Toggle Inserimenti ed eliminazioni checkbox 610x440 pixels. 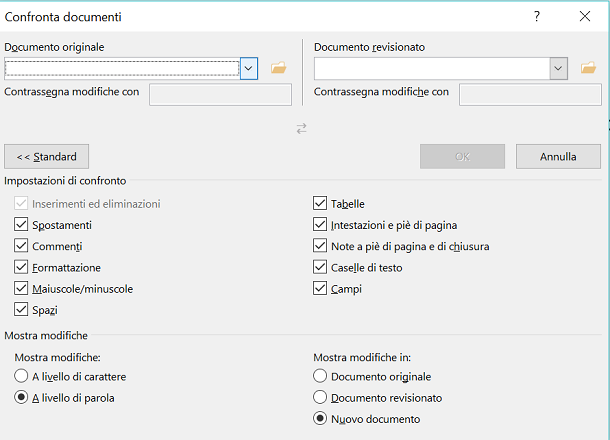[21, 203]
